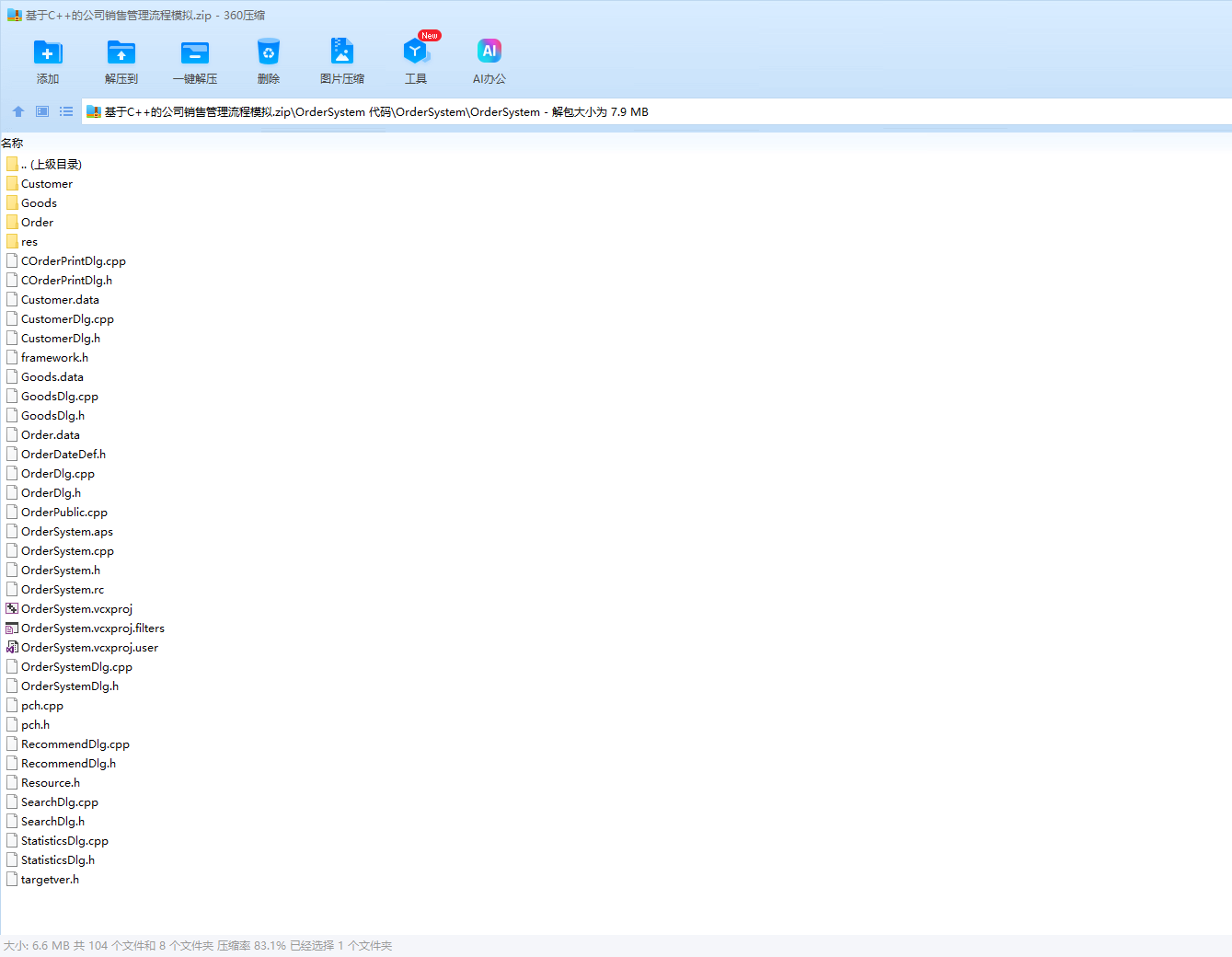
Task: Select file COrderPrintDlg.h
Action: pyautogui.click(x=60, y=280)
